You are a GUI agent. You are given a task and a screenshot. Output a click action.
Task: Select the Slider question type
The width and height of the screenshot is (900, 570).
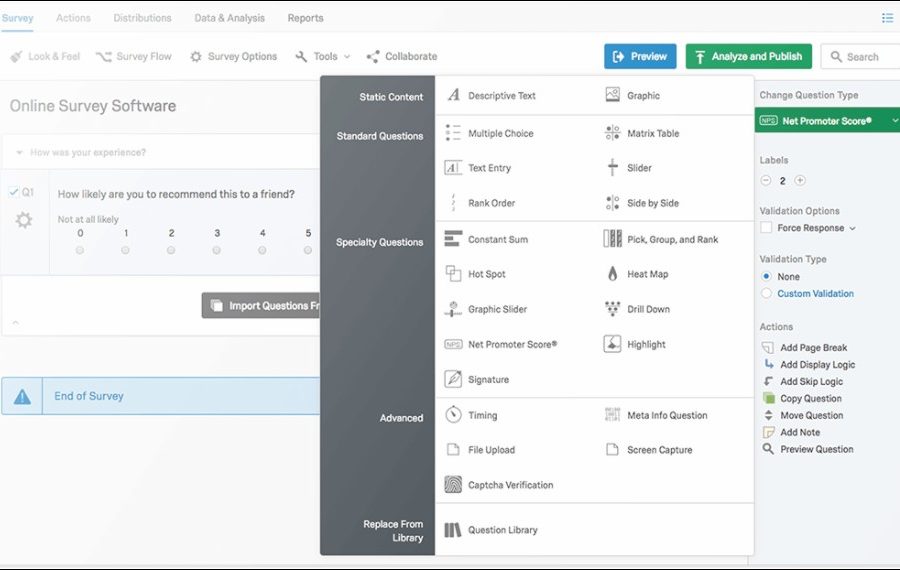pos(639,168)
